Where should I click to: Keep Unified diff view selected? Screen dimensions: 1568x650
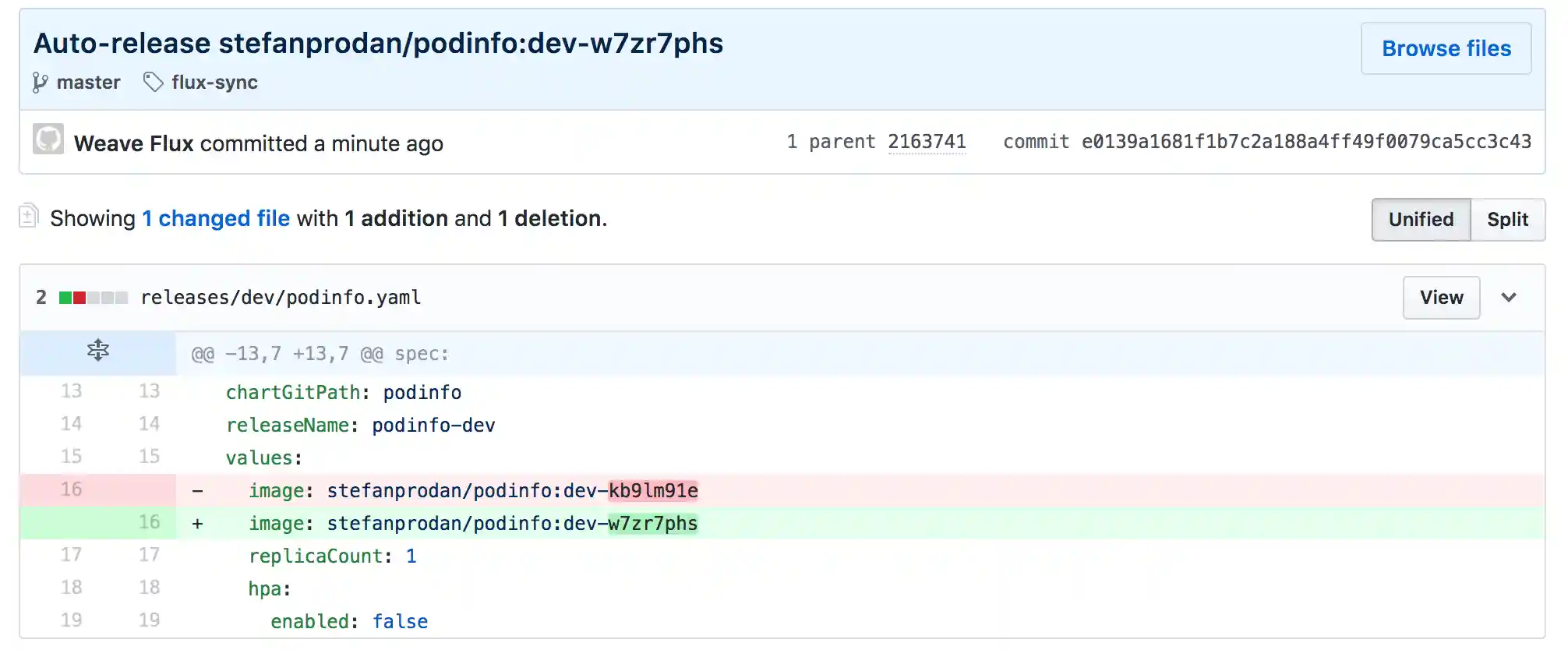(x=1421, y=219)
